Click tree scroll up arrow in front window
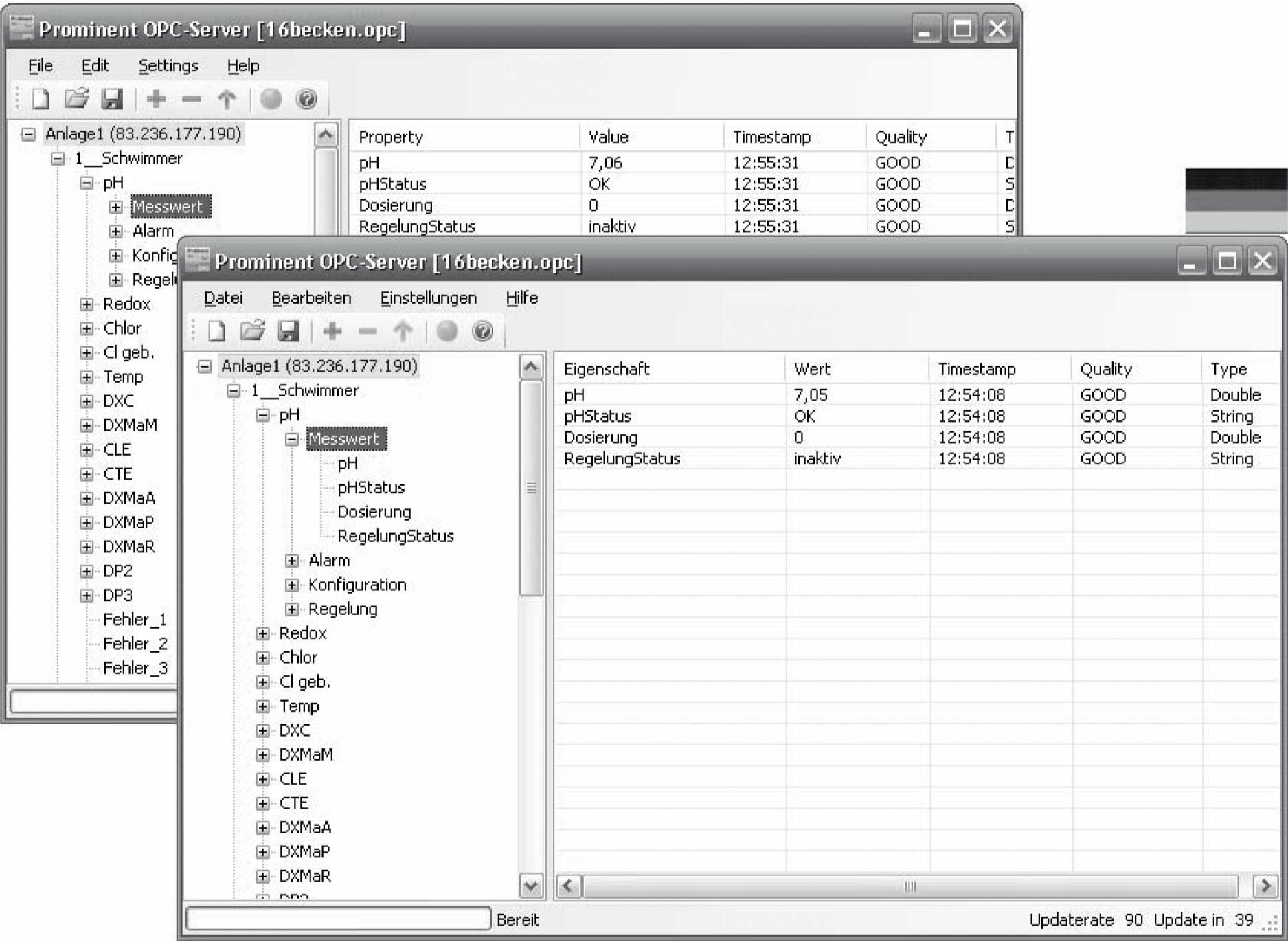1288x942 pixels. pyautogui.click(x=531, y=367)
